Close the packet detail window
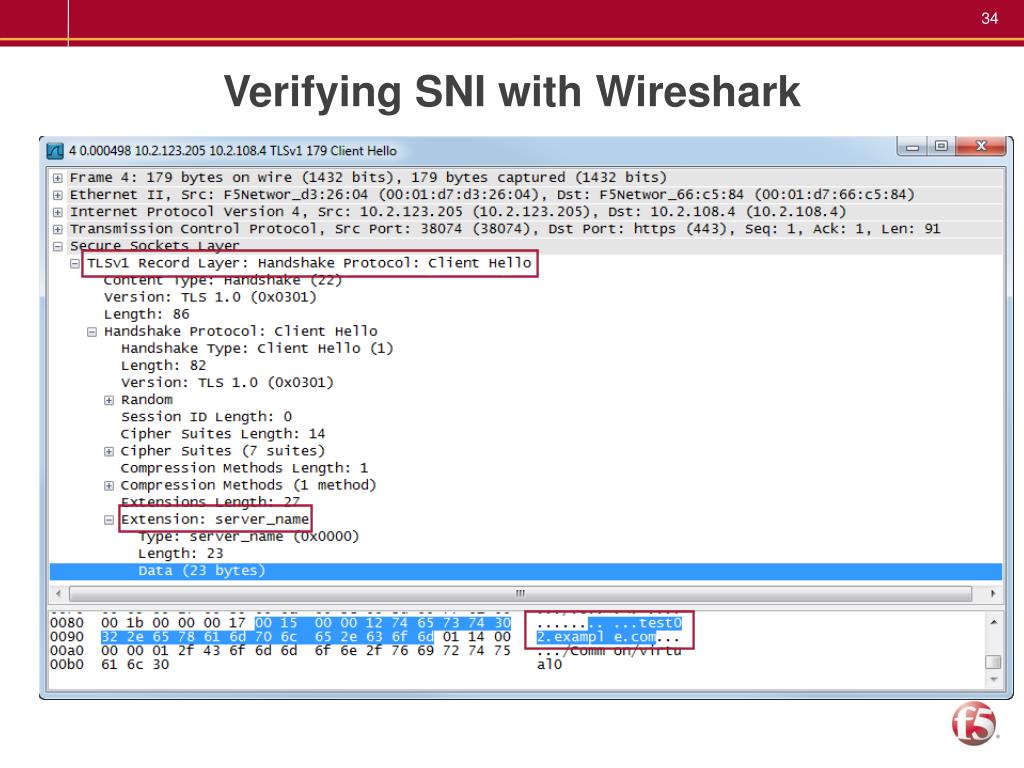1024x768 pixels. pyautogui.click(x=980, y=146)
